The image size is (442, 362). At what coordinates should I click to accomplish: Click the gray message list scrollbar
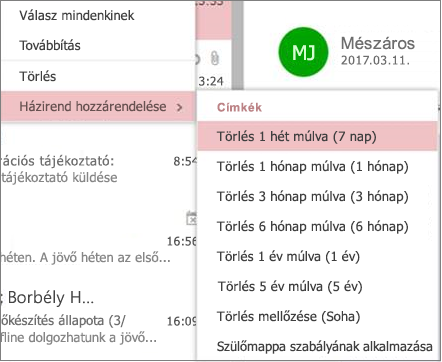click(237, 45)
